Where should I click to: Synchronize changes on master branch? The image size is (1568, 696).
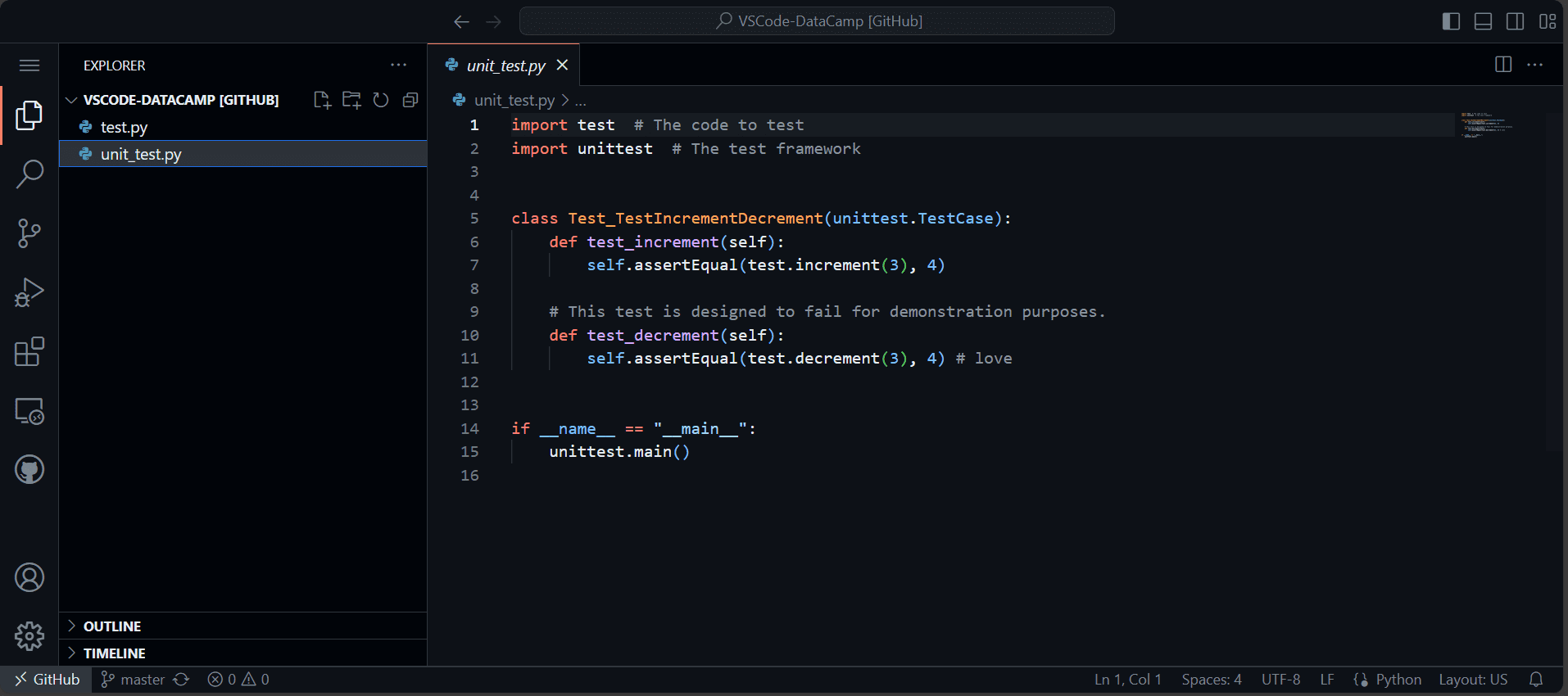click(182, 680)
